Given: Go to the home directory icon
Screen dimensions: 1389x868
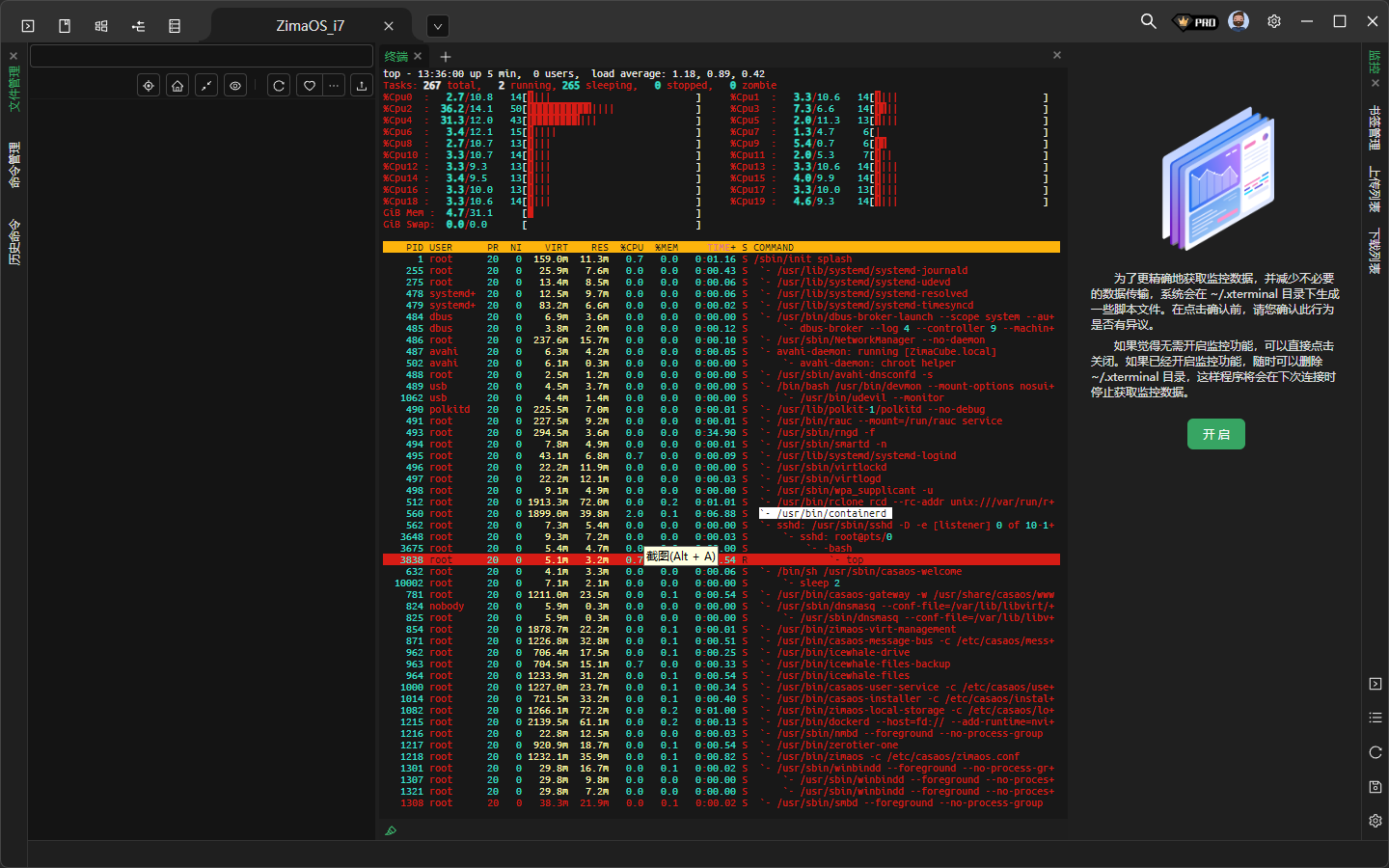Looking at the screenshot, I should pyautogui.click(x=177, y=86).
